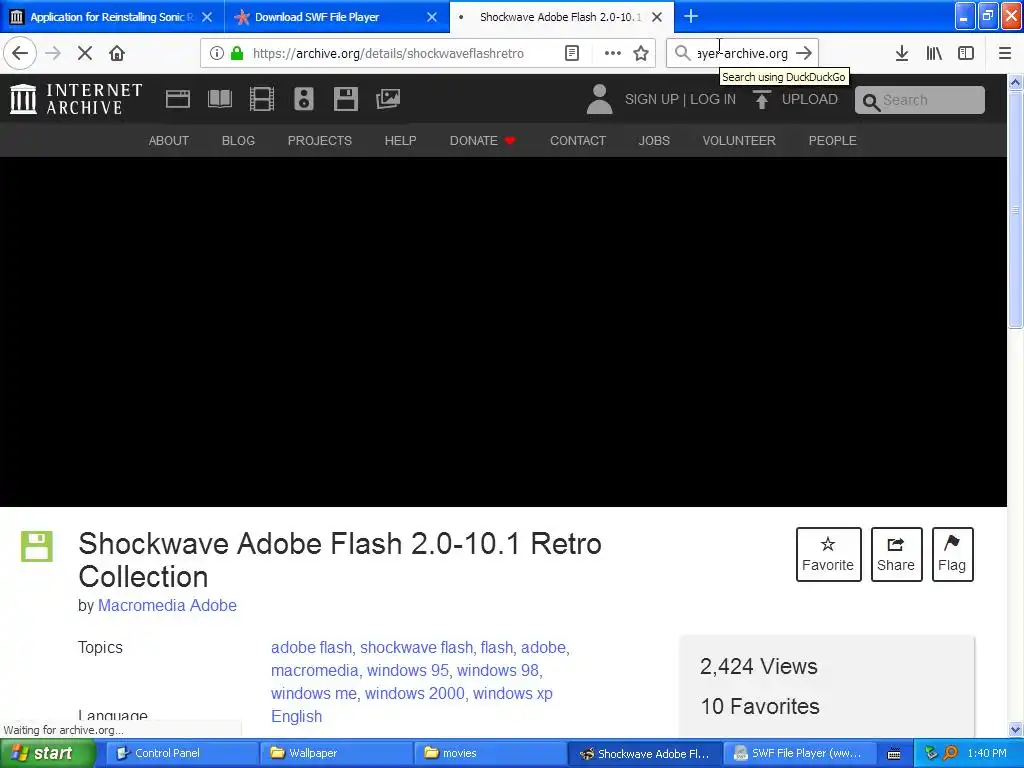
Task: Submit search with the arrow icon
Action: pos(805,53)
